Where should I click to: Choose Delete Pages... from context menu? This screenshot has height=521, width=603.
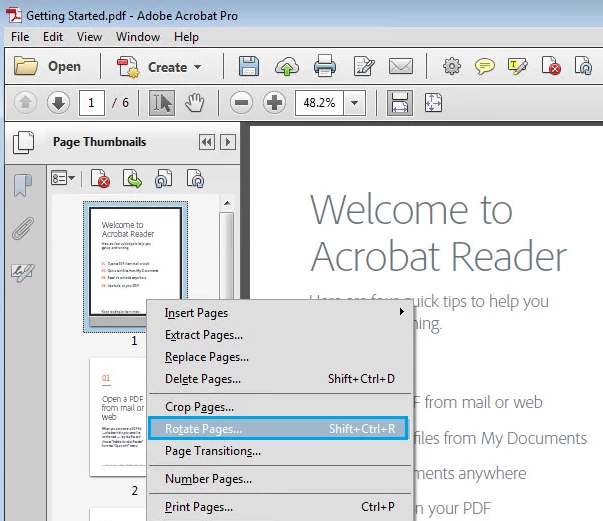coord(280,379)
